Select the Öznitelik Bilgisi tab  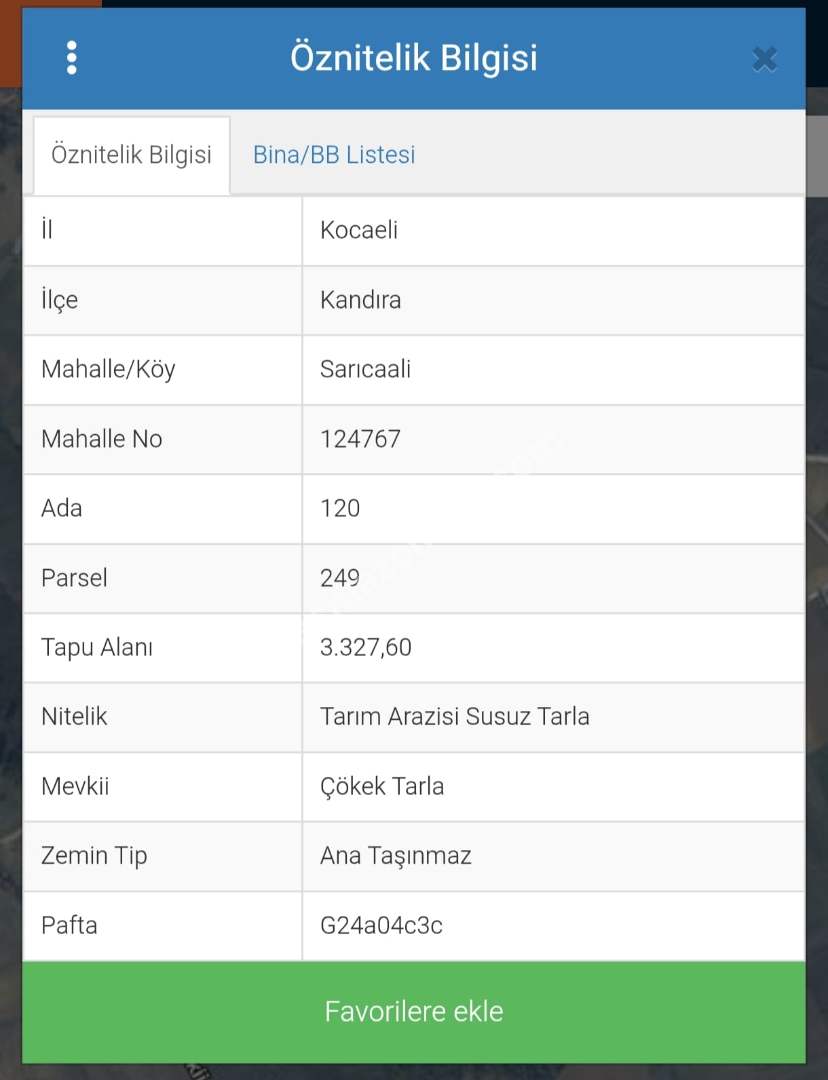tap(131, 155)
